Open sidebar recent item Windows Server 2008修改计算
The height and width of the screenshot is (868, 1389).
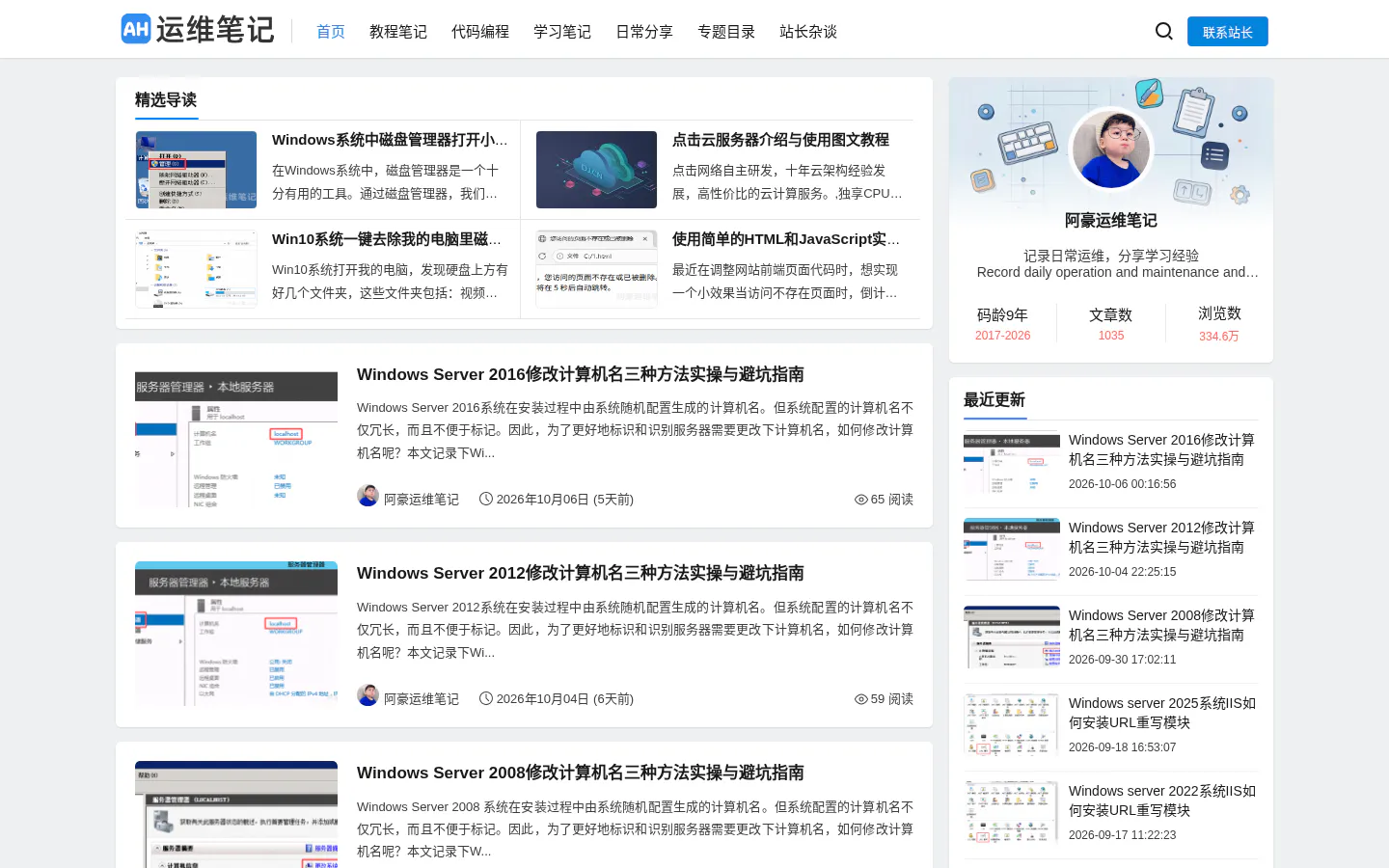click(x=1161, y=625)
